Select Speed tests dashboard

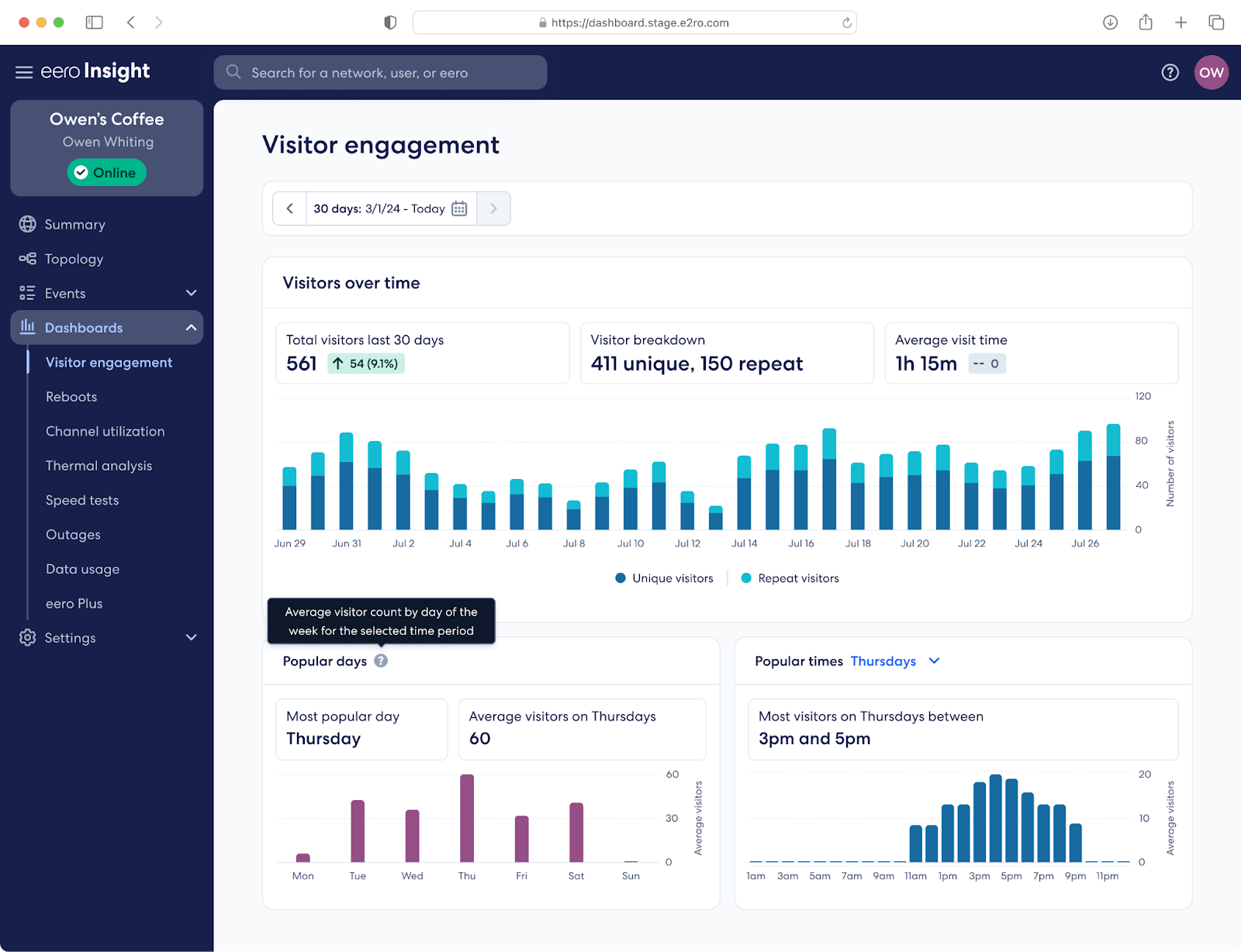pyautogui.click(x=82, y=500)
